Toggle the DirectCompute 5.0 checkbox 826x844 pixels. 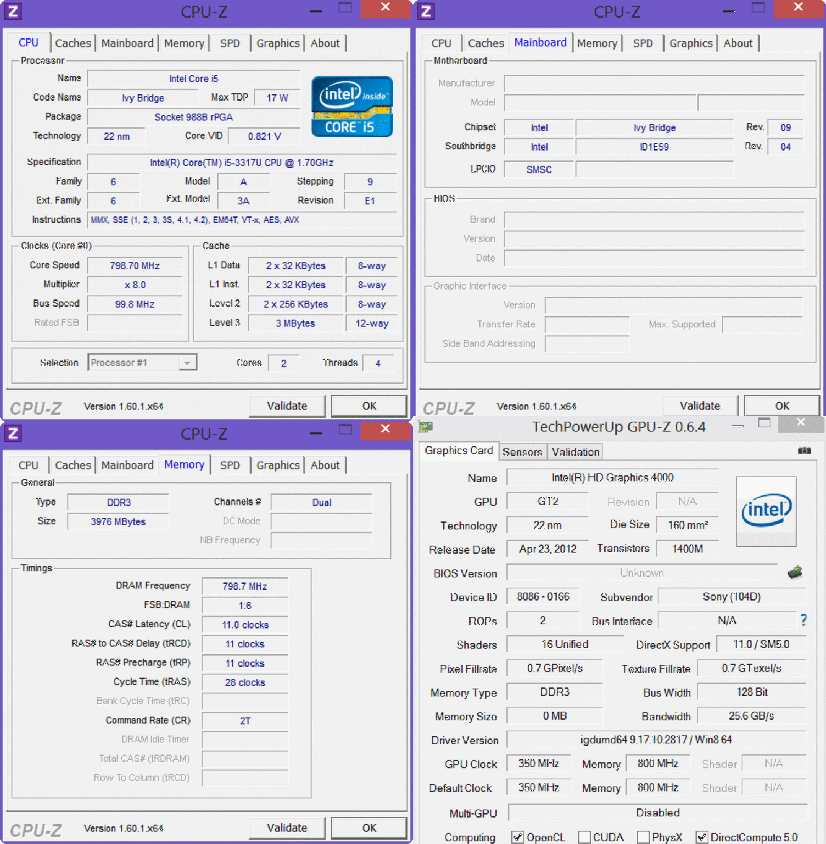(x=702, y=837)
